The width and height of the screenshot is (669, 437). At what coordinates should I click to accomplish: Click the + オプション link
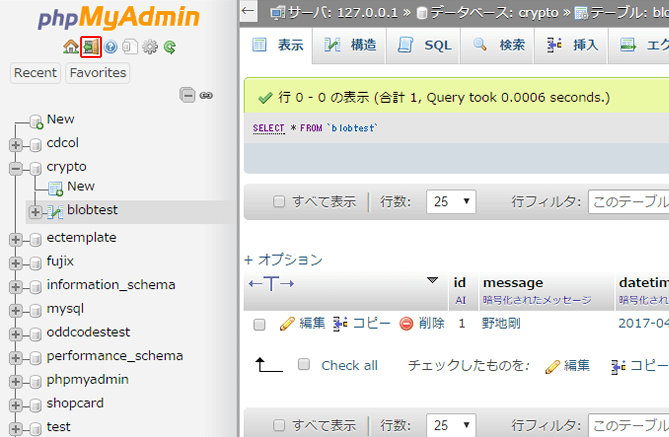(283, 259)
